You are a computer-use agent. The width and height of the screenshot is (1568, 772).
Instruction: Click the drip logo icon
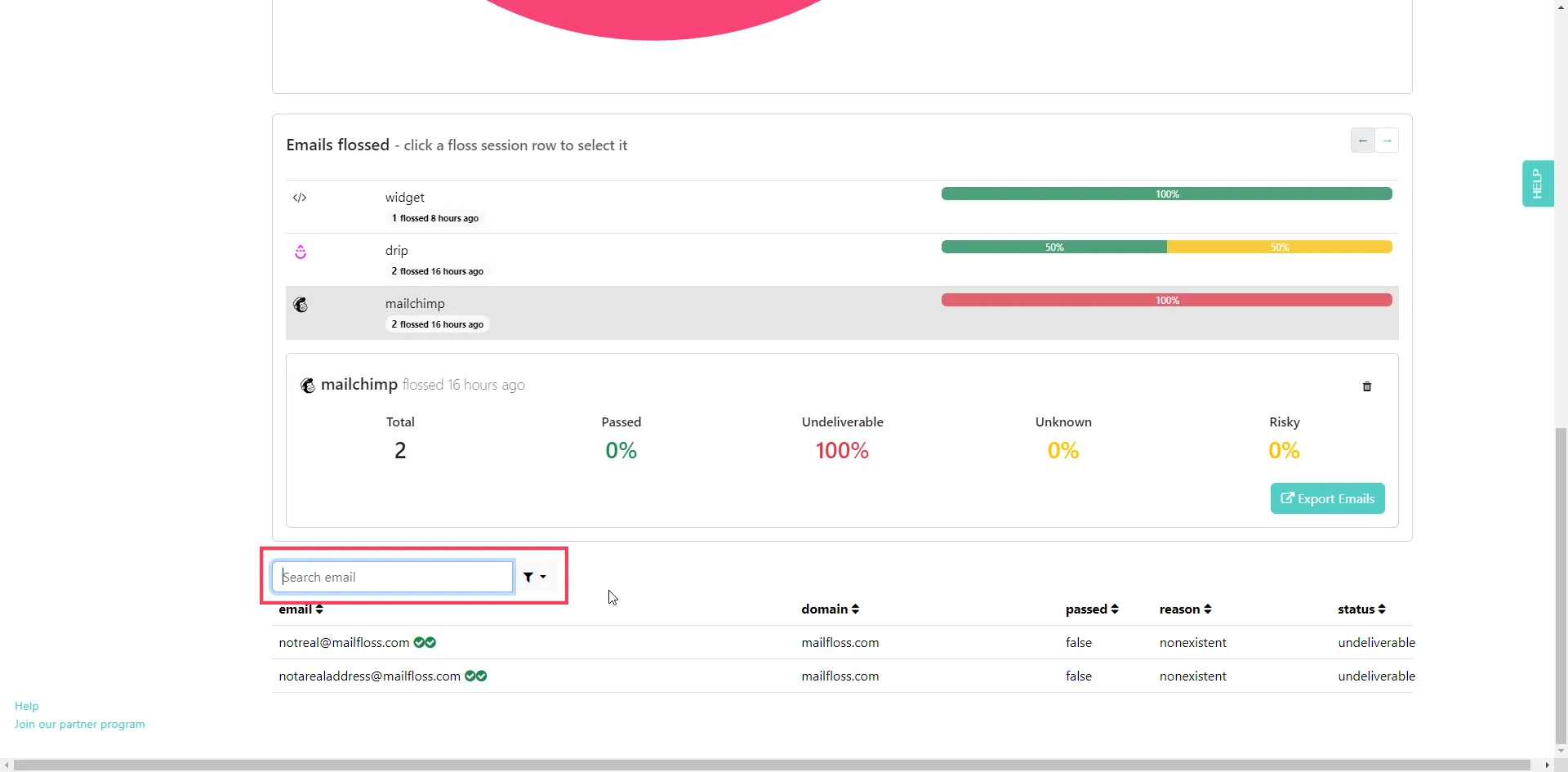301,252
